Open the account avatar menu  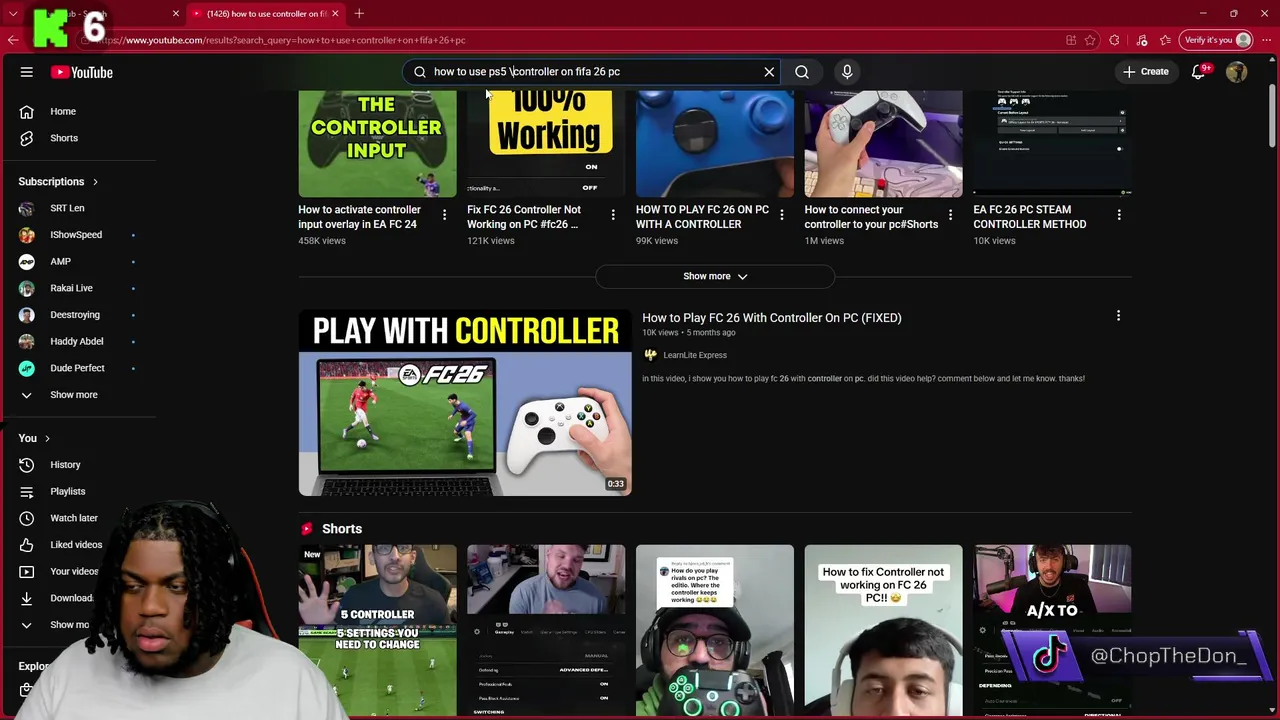click(x=1237, y=72)
